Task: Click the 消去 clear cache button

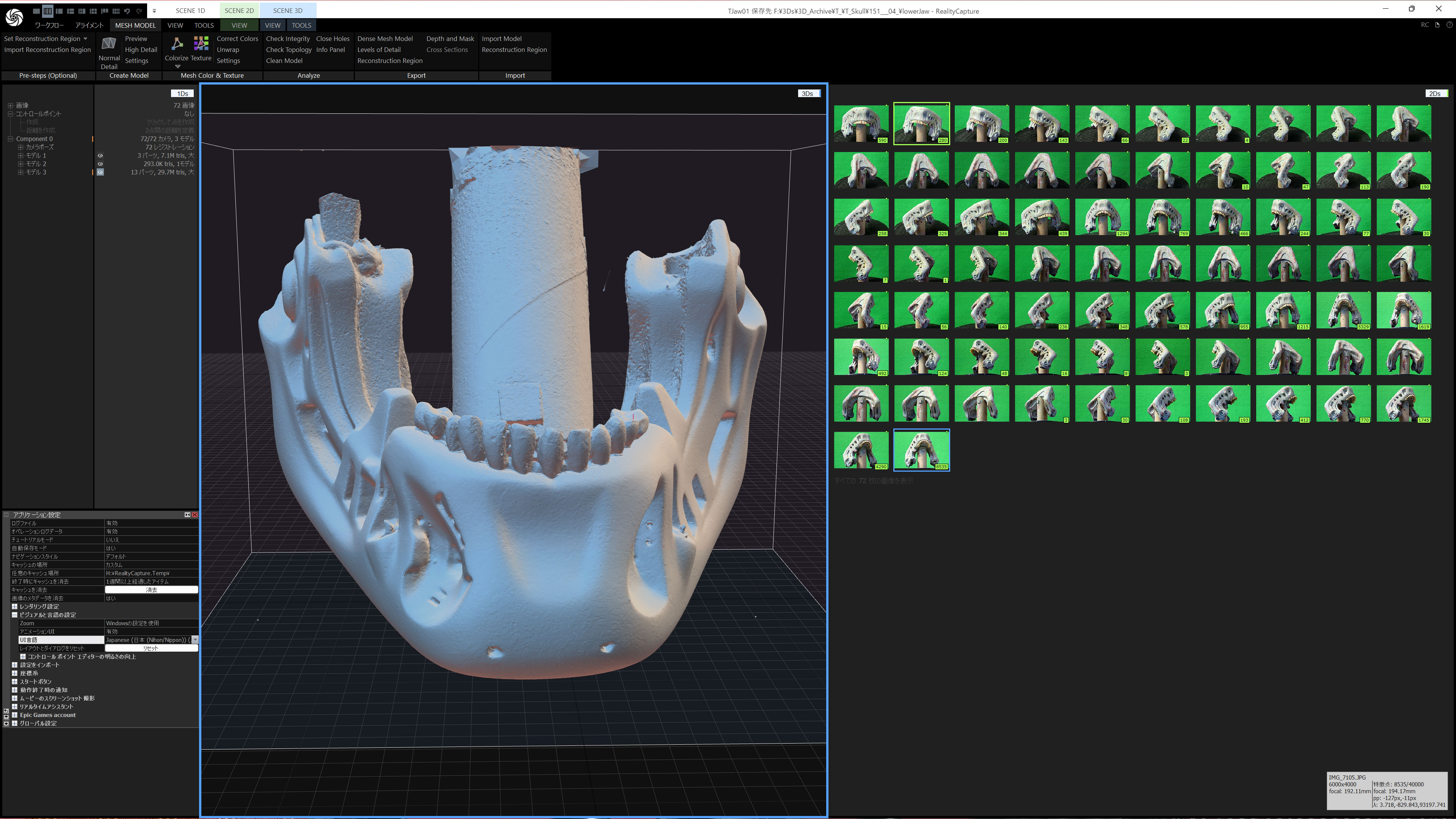Action: tap(152, 590)
